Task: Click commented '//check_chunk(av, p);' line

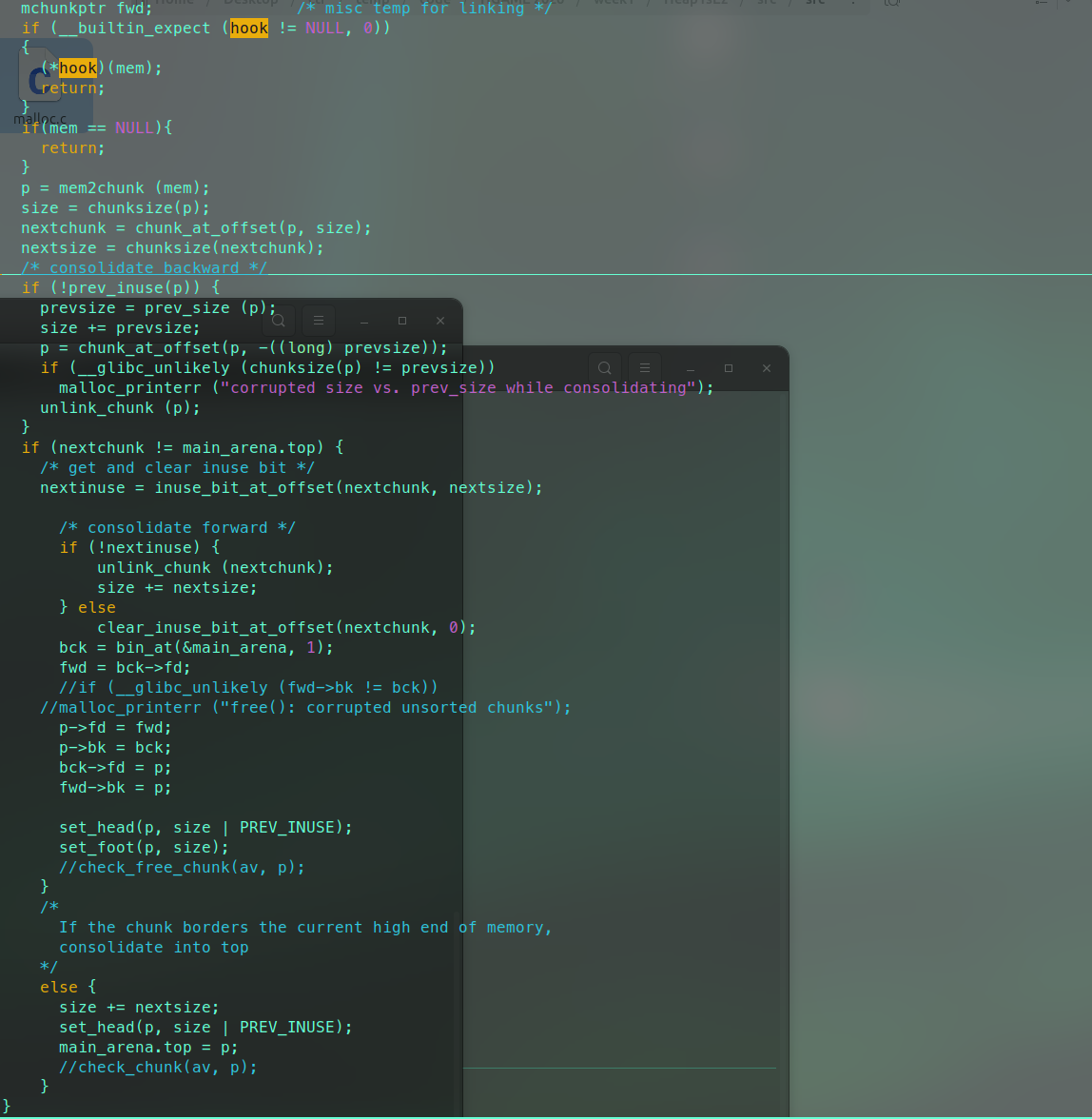Action: [x=158, y=1068]
